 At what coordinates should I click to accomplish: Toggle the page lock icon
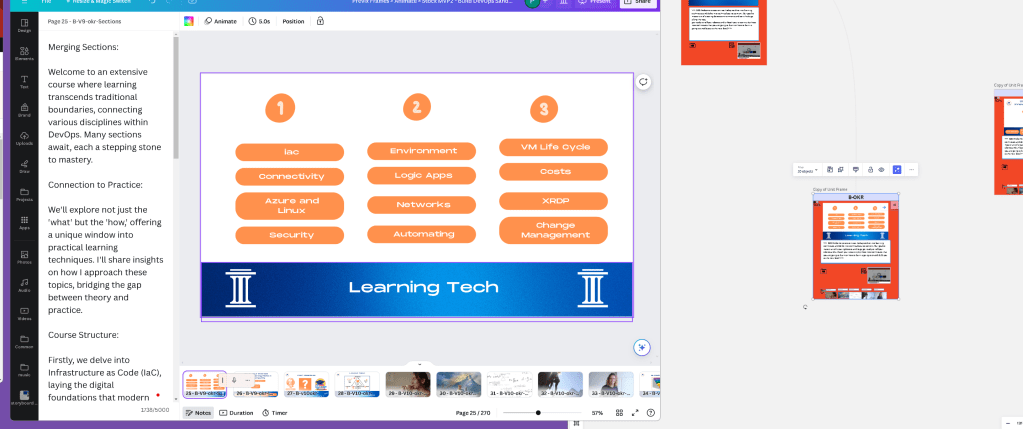click(320, 21)
